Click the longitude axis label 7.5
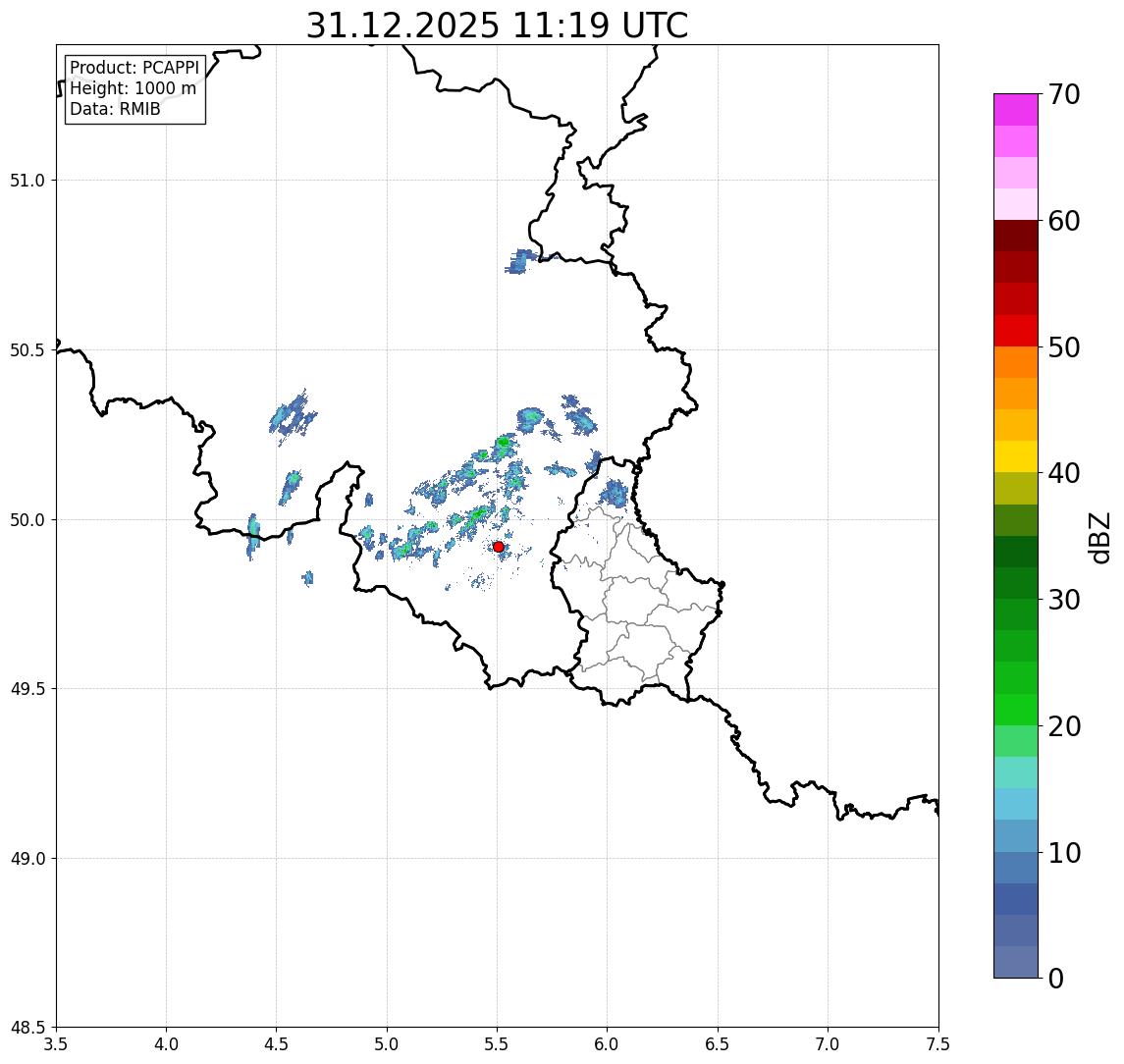 (x=938, y=1044)
